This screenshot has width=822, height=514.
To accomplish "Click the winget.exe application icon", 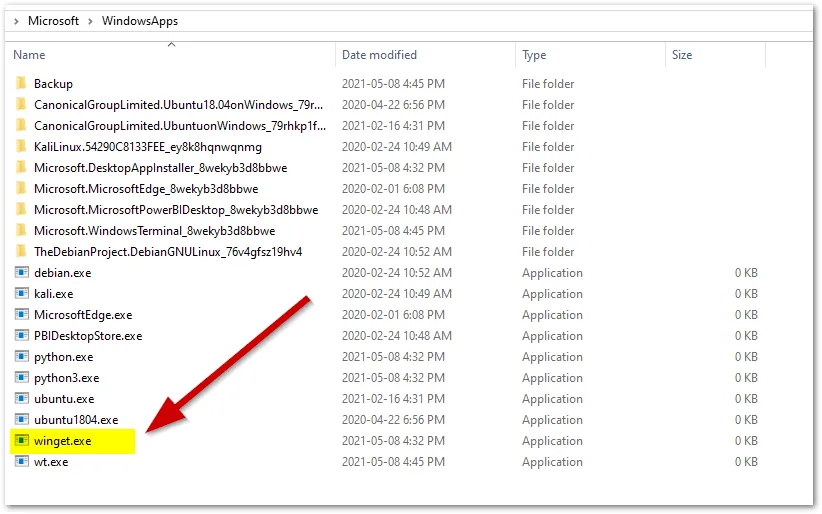I will (x=21, y=440).
